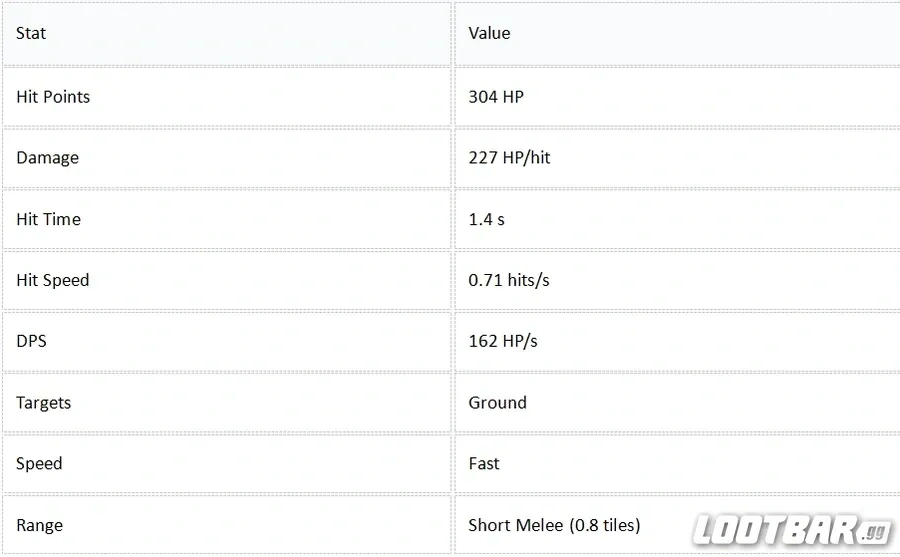This screenshot has width=900, height=557.
Task: Click the LOOTBAR.gg watermark logo
Action: 793,530
